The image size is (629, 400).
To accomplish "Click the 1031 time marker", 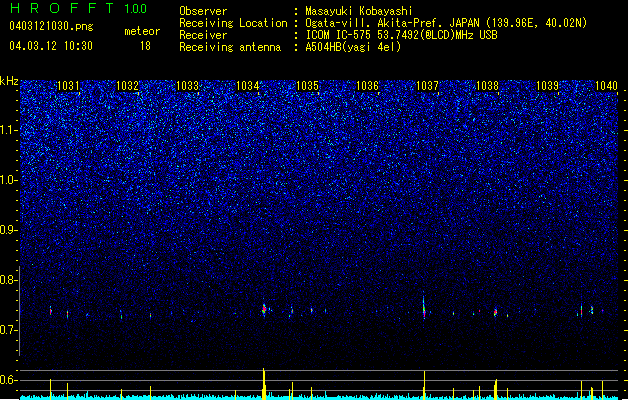I will point(68,85).
